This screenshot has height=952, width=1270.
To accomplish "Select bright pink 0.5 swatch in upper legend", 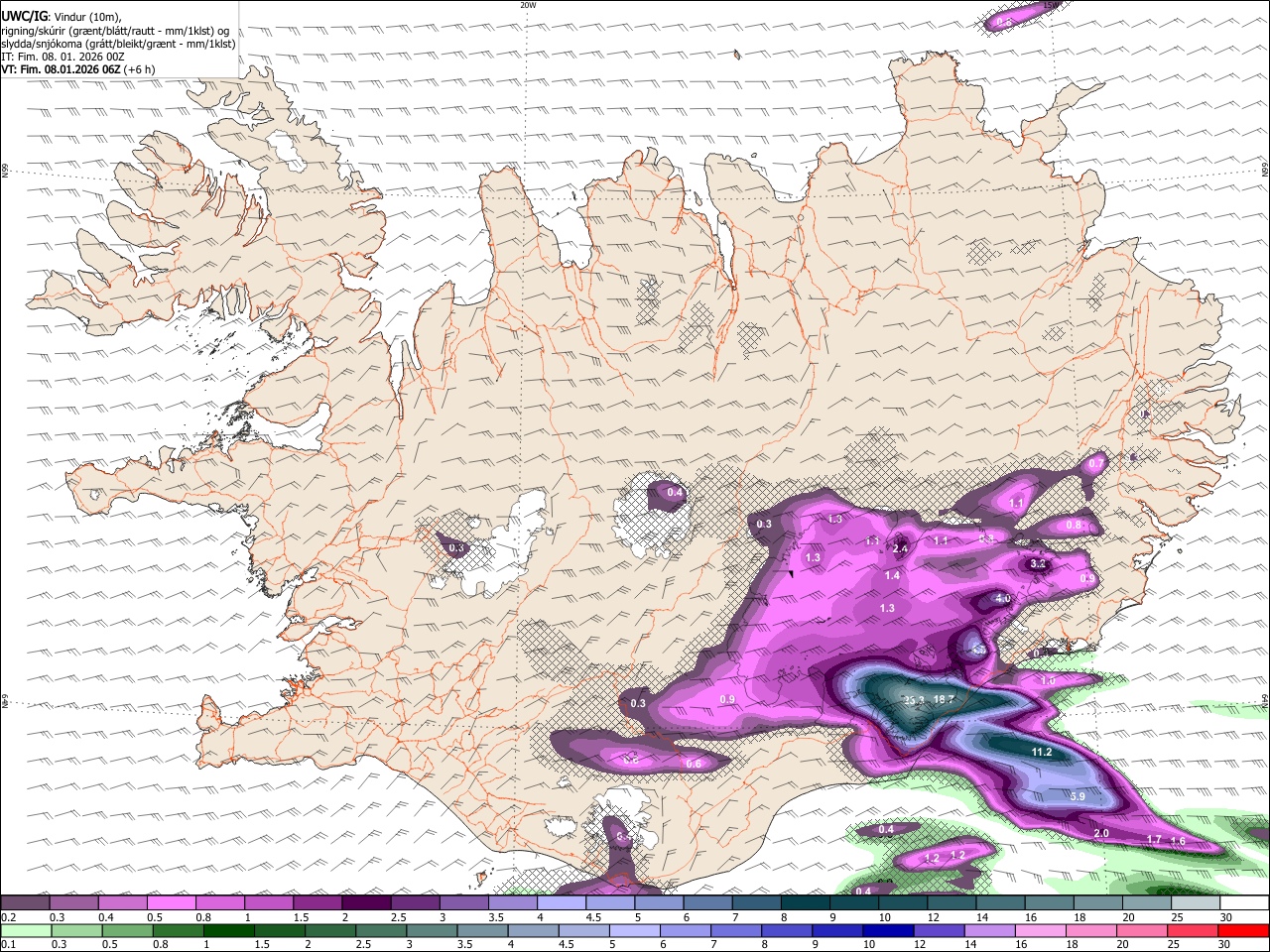I will point(171,903).
